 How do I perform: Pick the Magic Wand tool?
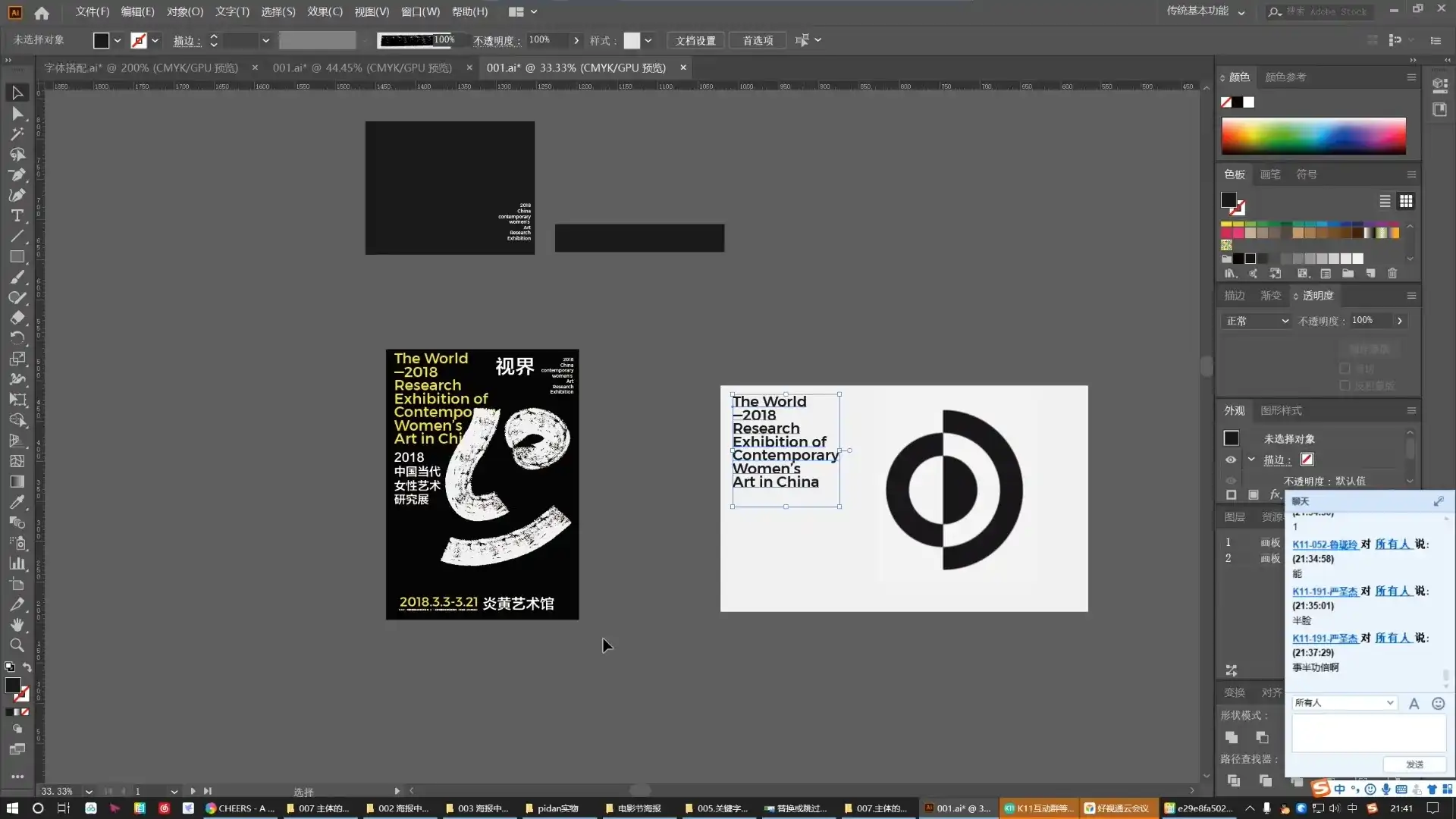click(x=17, y=134)
